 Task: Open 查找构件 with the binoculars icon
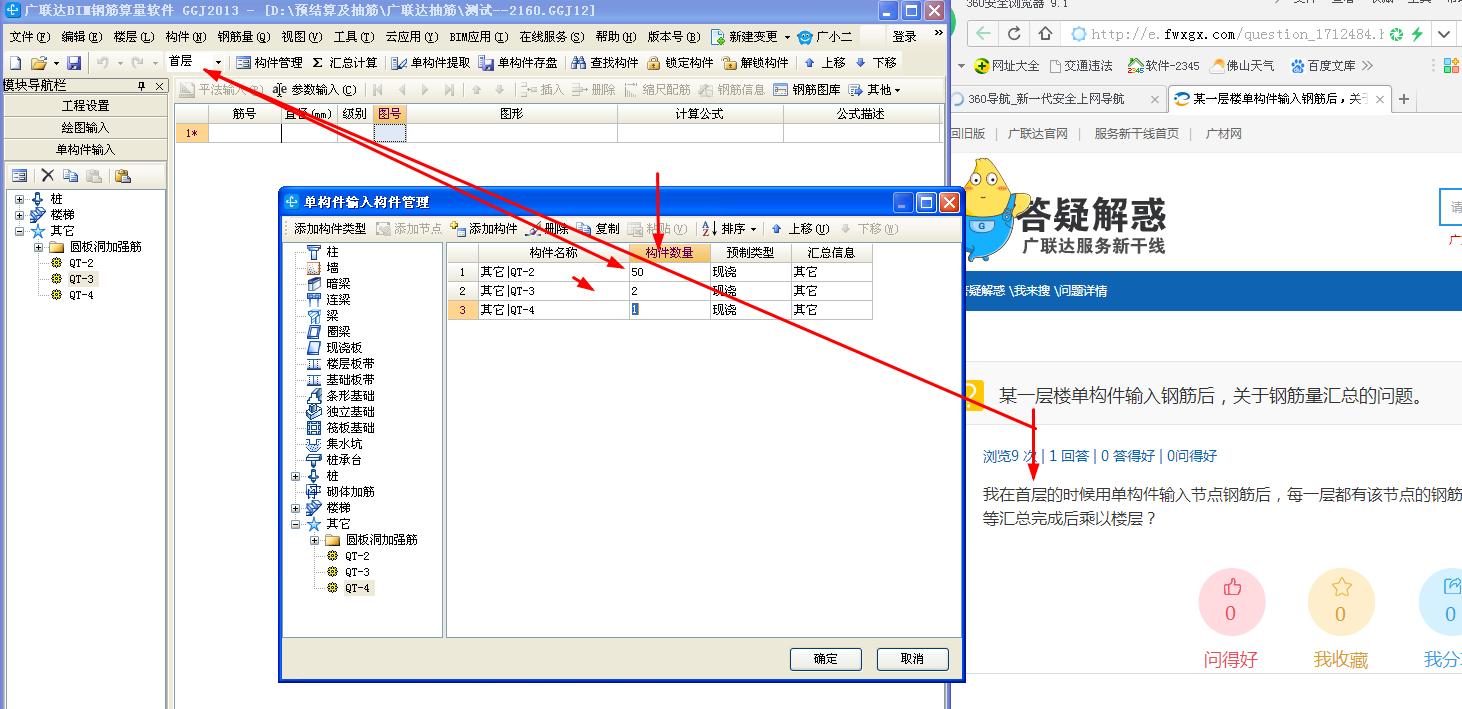pos(605,63)
